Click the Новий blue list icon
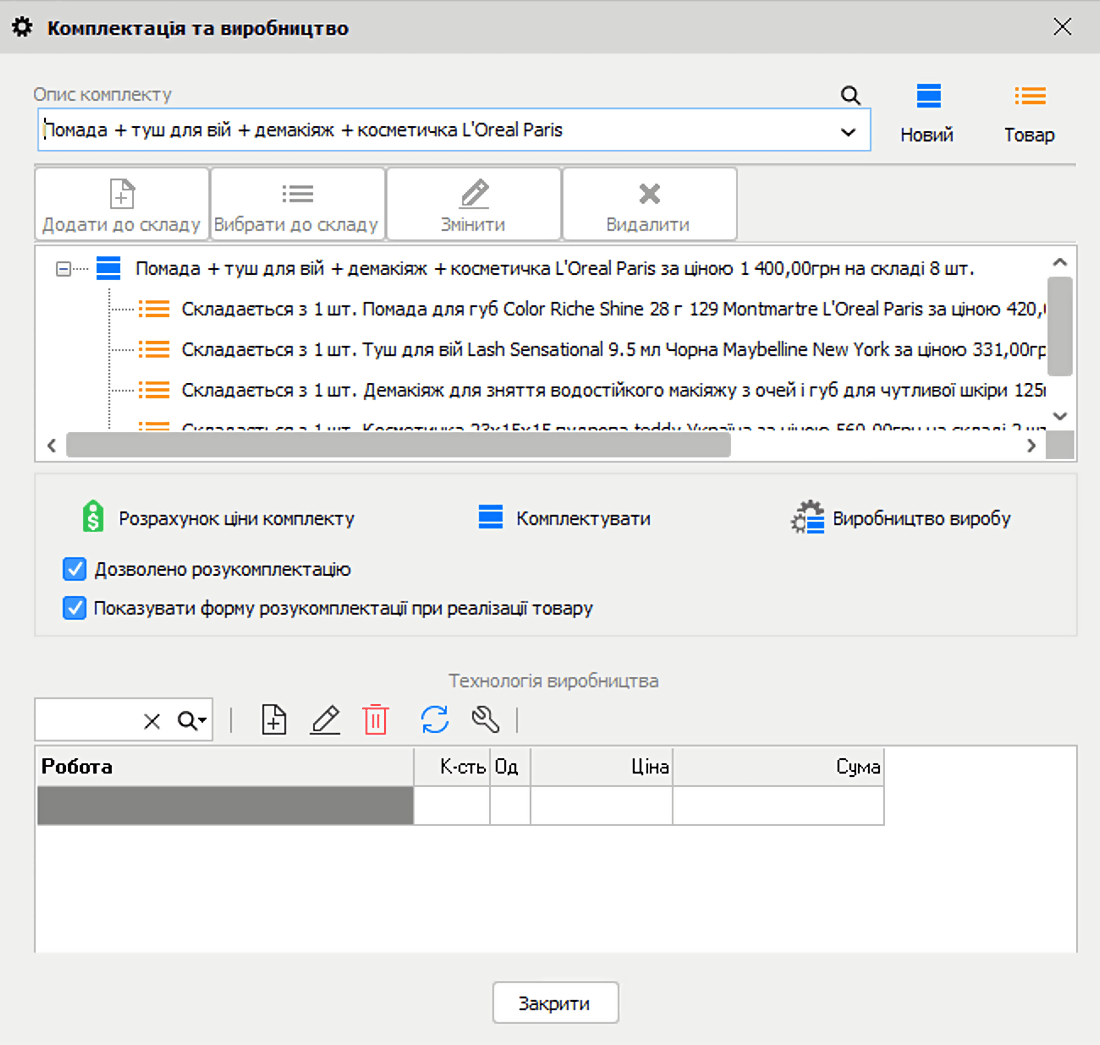The image size is (1100, 1045). pos(927,96)
